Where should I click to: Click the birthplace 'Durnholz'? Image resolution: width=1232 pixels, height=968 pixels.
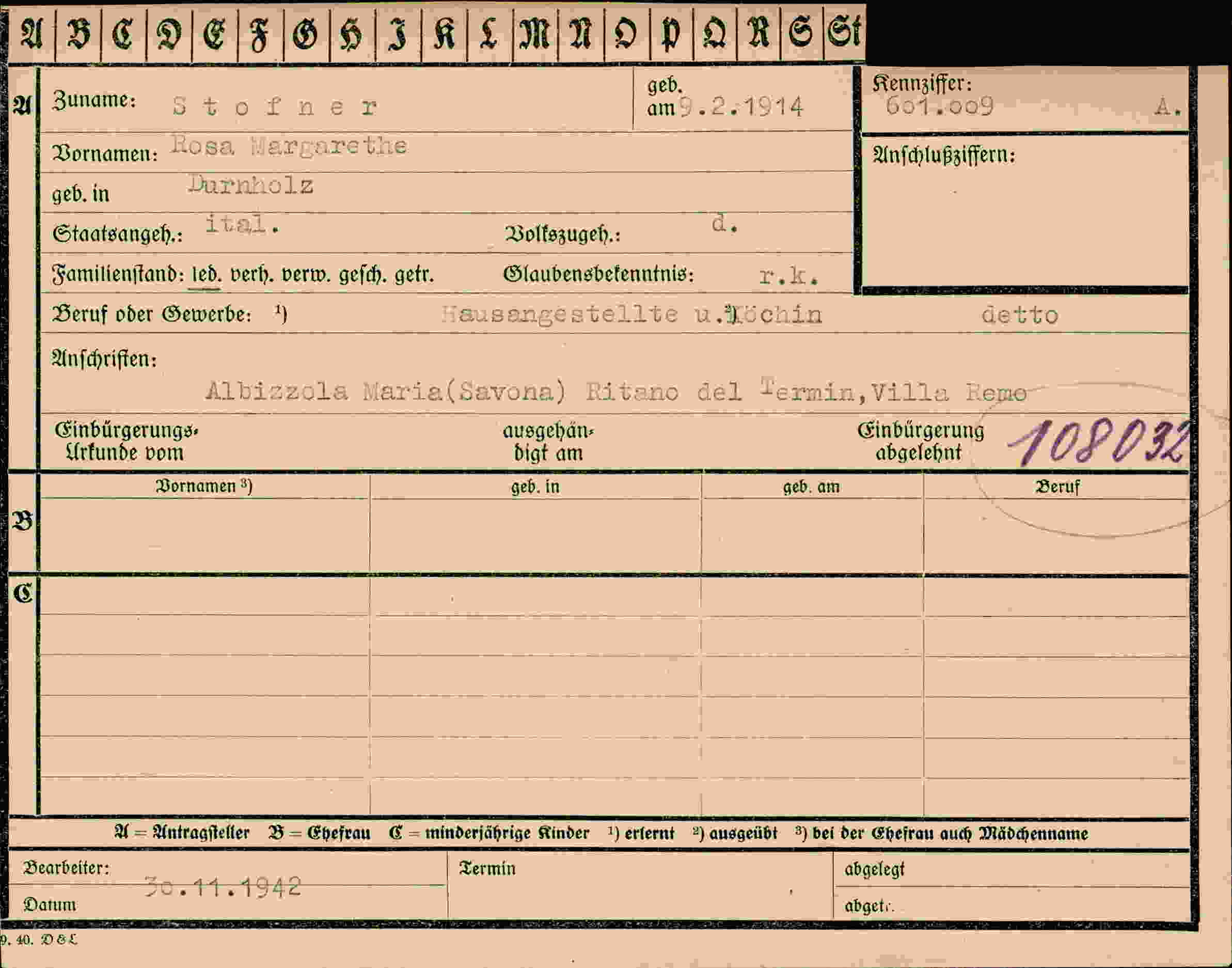click(251, 184)
